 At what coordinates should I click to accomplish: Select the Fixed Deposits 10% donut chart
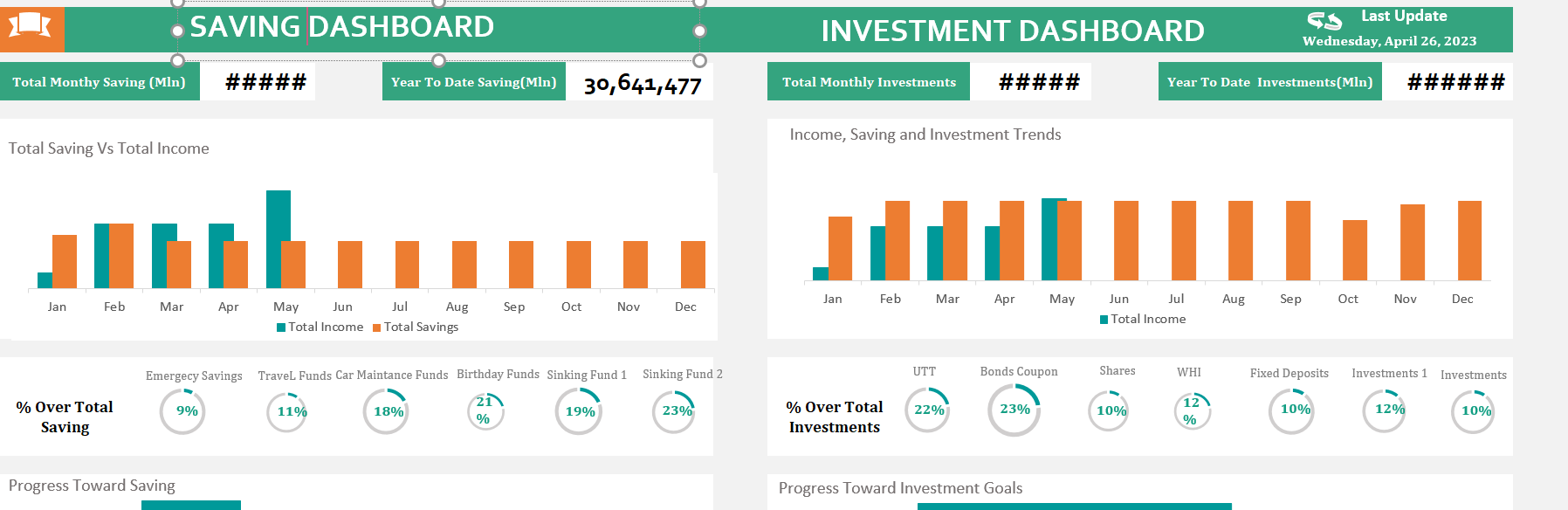tap(1292, 410)
